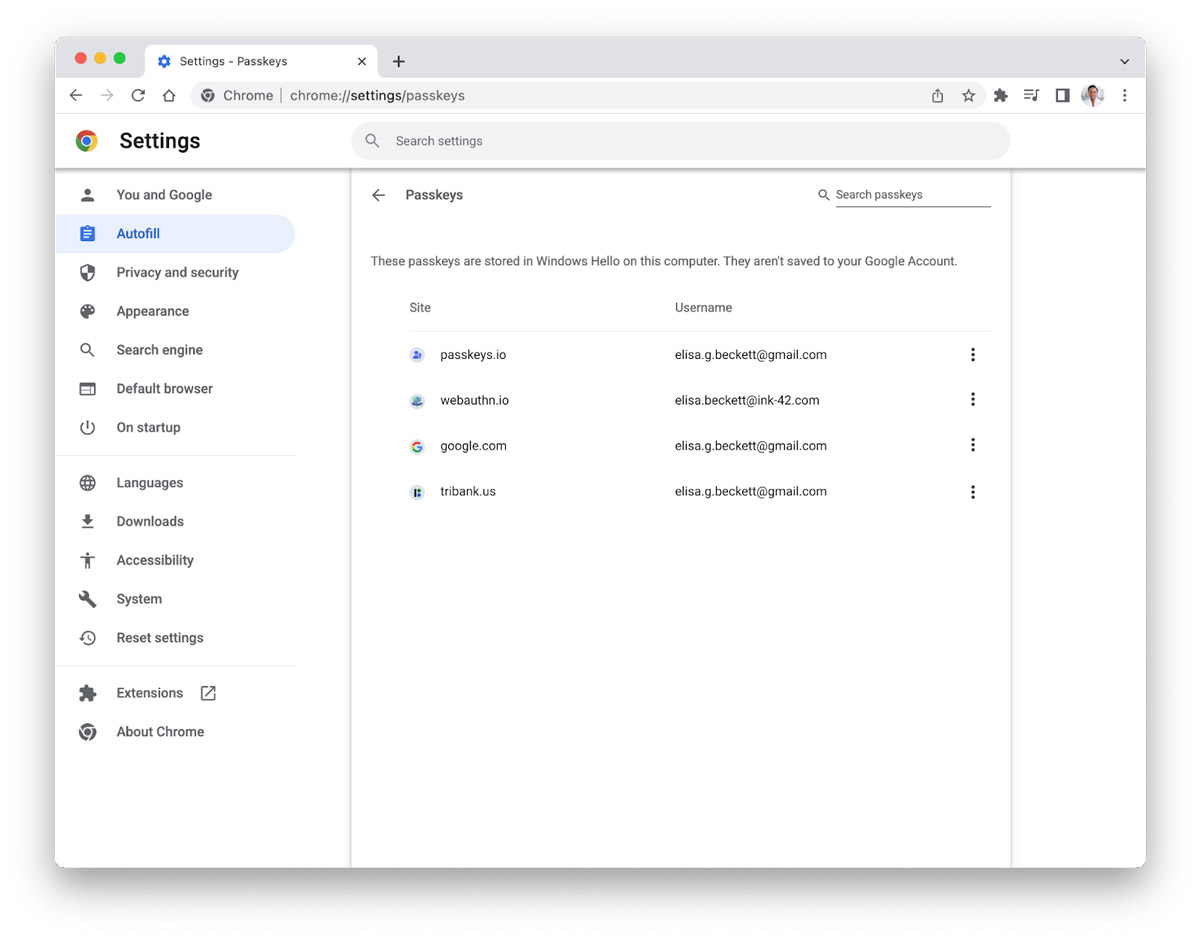Image resolution: width=1200 pixels, height=939 pixels.
Task: Open the home page via the house icon
Action: pyautogui.click(x=169, y=95)
